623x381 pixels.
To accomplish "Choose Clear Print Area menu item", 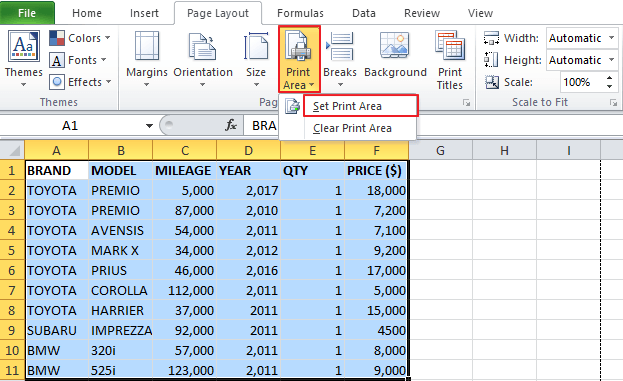I will tap(352, 128).
